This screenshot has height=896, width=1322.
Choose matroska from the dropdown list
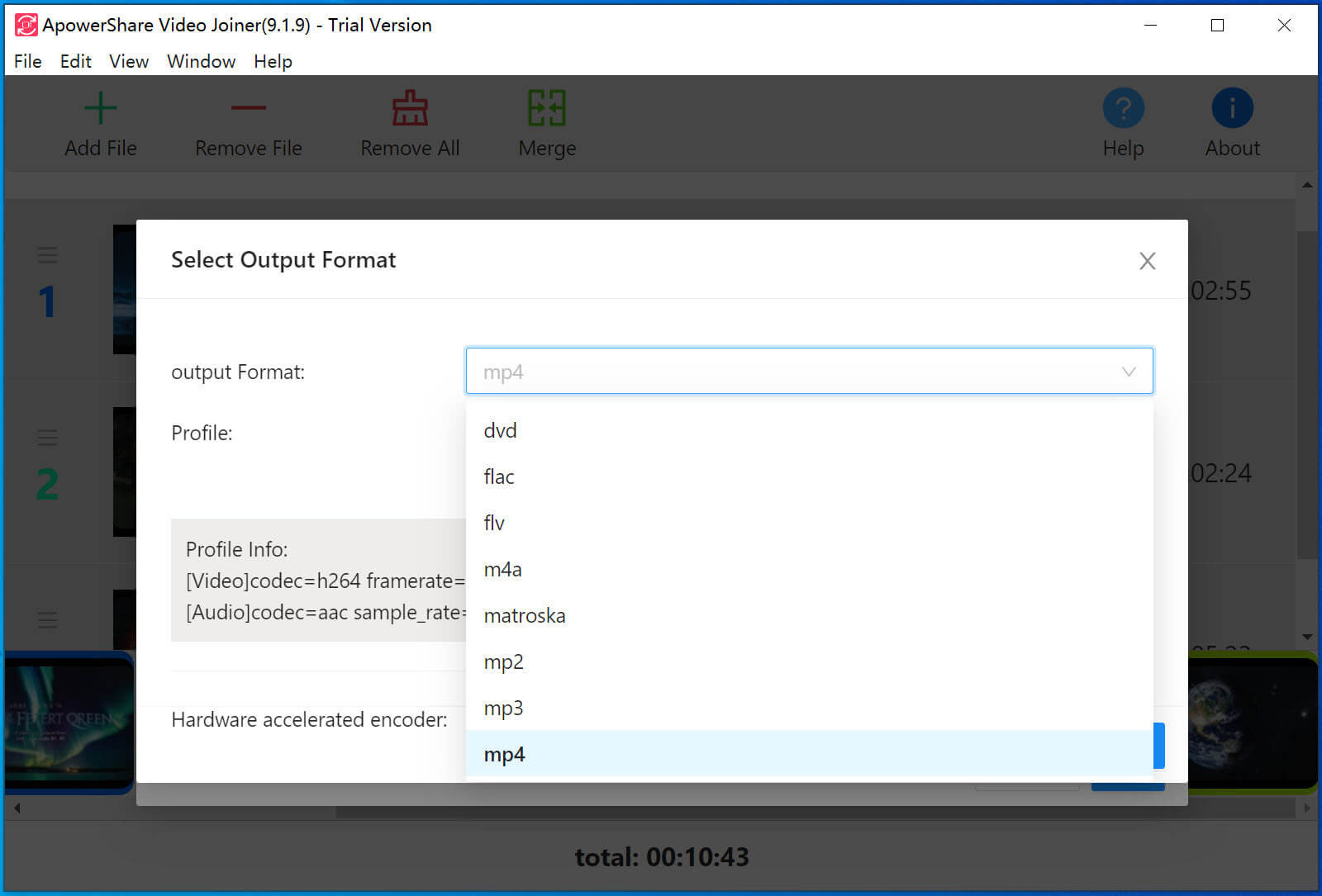pos(525,615)
